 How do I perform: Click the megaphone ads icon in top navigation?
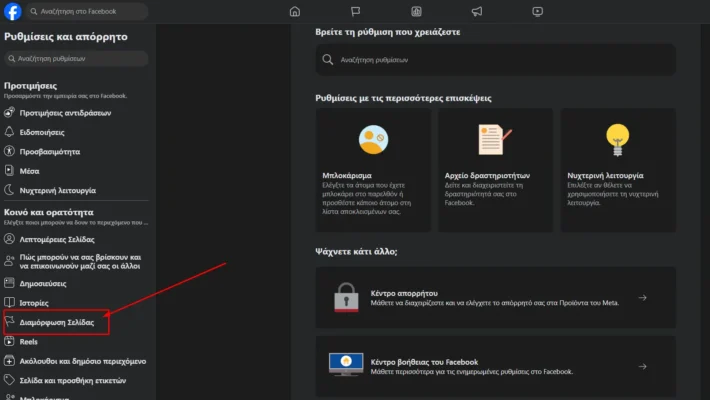pyautogui.click(x=477, y=12)
